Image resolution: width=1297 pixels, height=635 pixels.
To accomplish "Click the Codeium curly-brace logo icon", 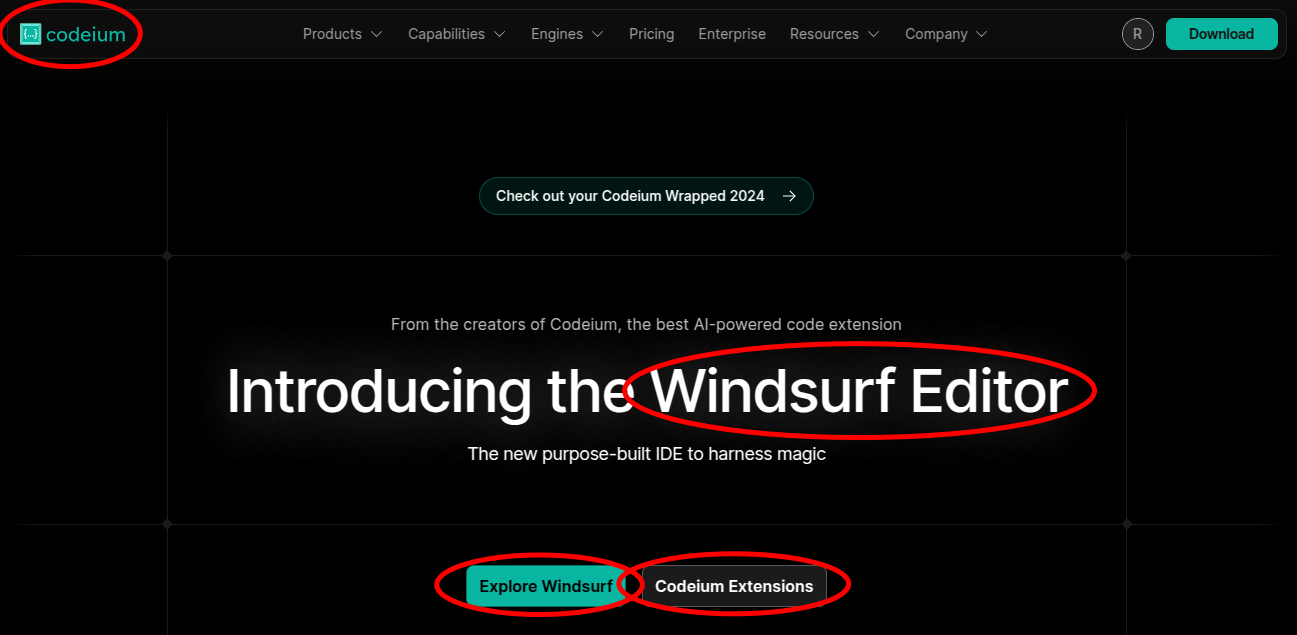I will [31, 34].
